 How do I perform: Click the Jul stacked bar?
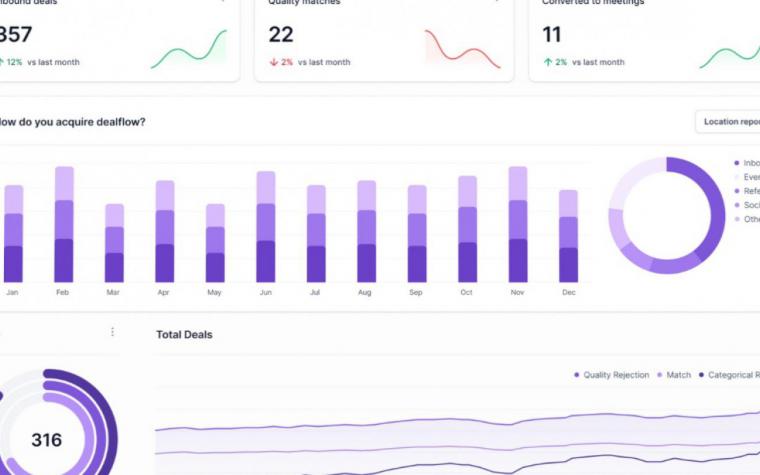(316, 234)
